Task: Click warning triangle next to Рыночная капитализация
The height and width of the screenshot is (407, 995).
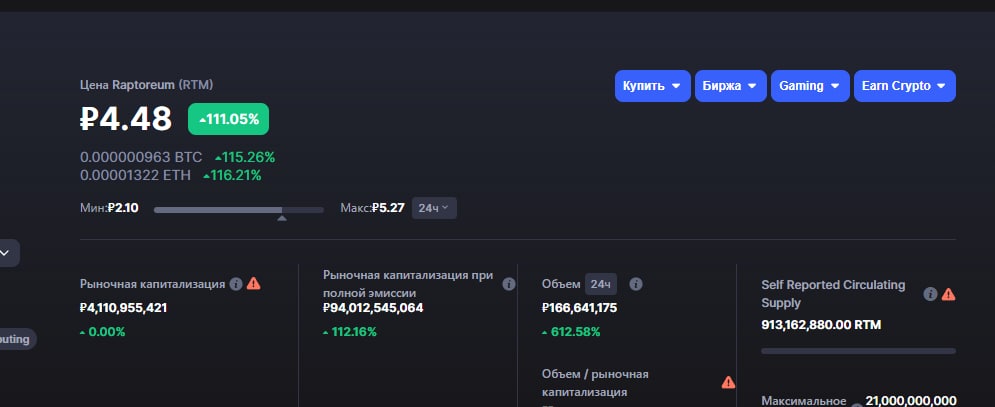Action: point(254,283)
